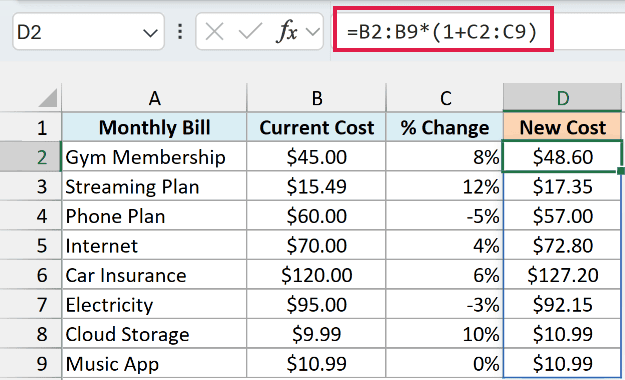Click the $72.80 new cost cell
Image resolution: width=625 pixels, height=380 pixels.
pyautogui.click(x=562, y=245)
